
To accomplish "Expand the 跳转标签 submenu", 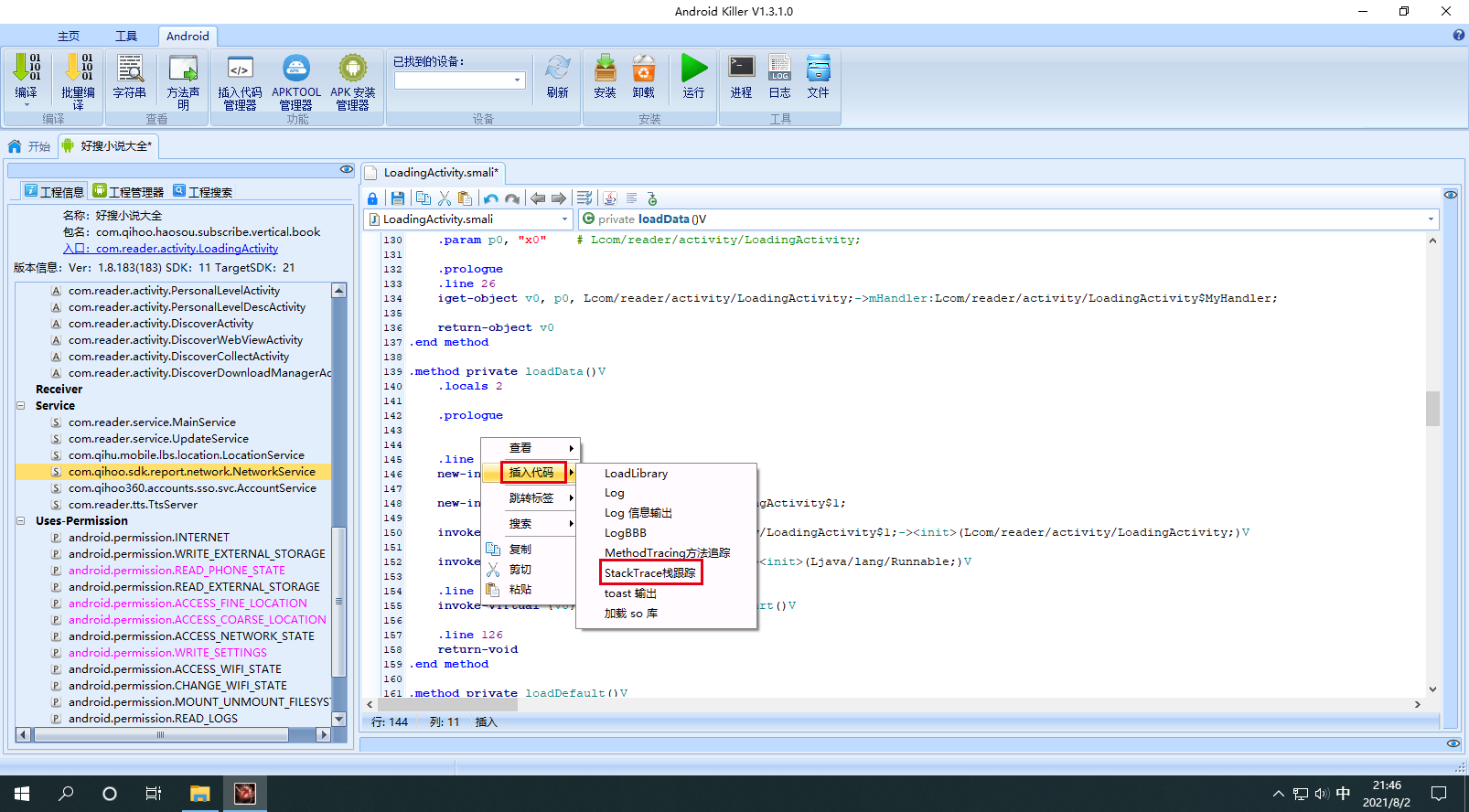I will 531,498.
